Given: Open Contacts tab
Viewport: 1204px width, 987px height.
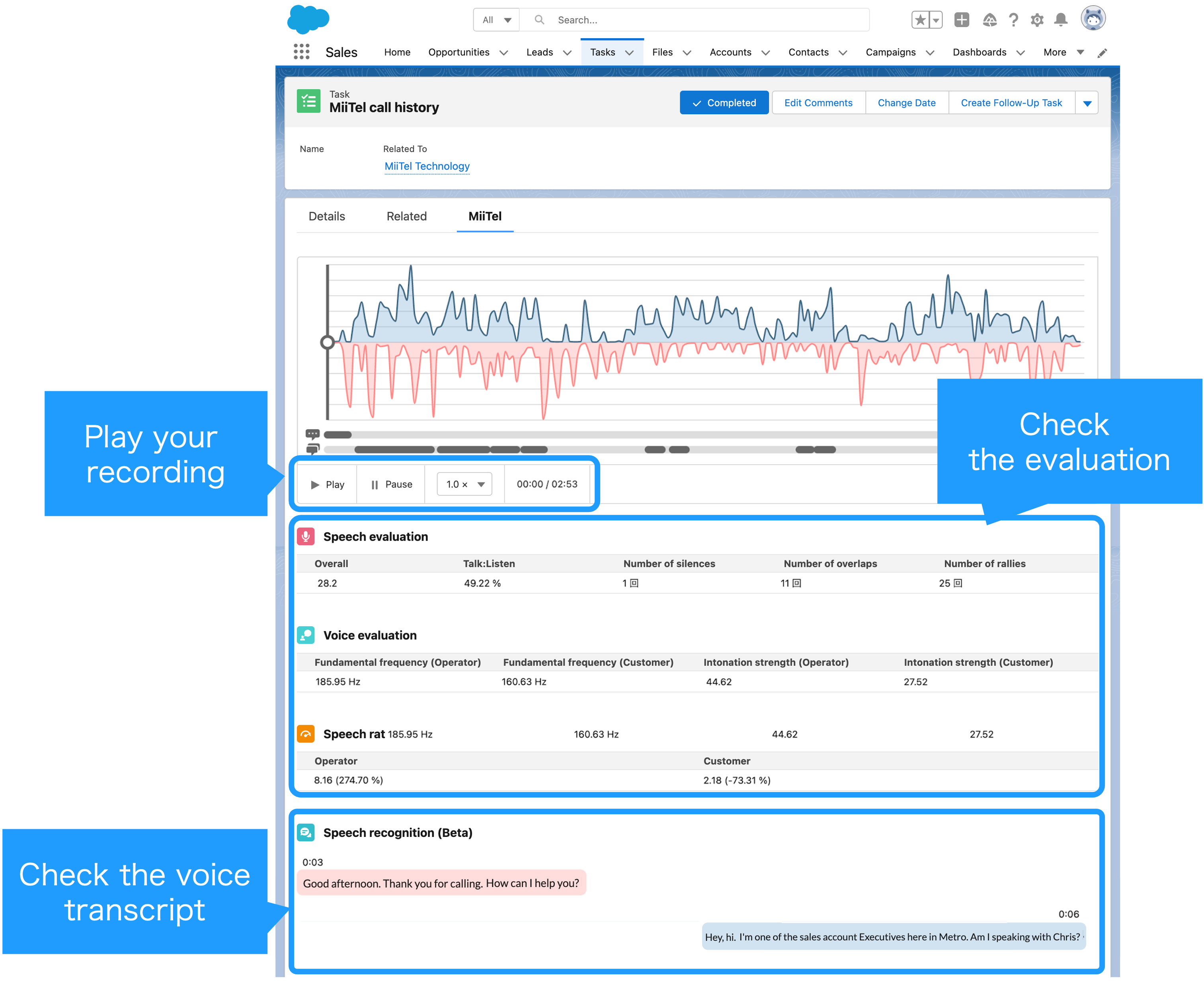Looking at the screenshot, I should coord(808,52).
